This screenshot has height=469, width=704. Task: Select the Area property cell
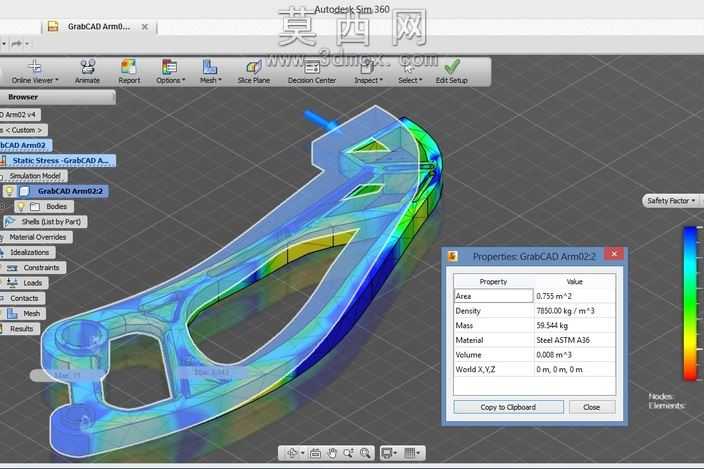click(x=493, y=296)
